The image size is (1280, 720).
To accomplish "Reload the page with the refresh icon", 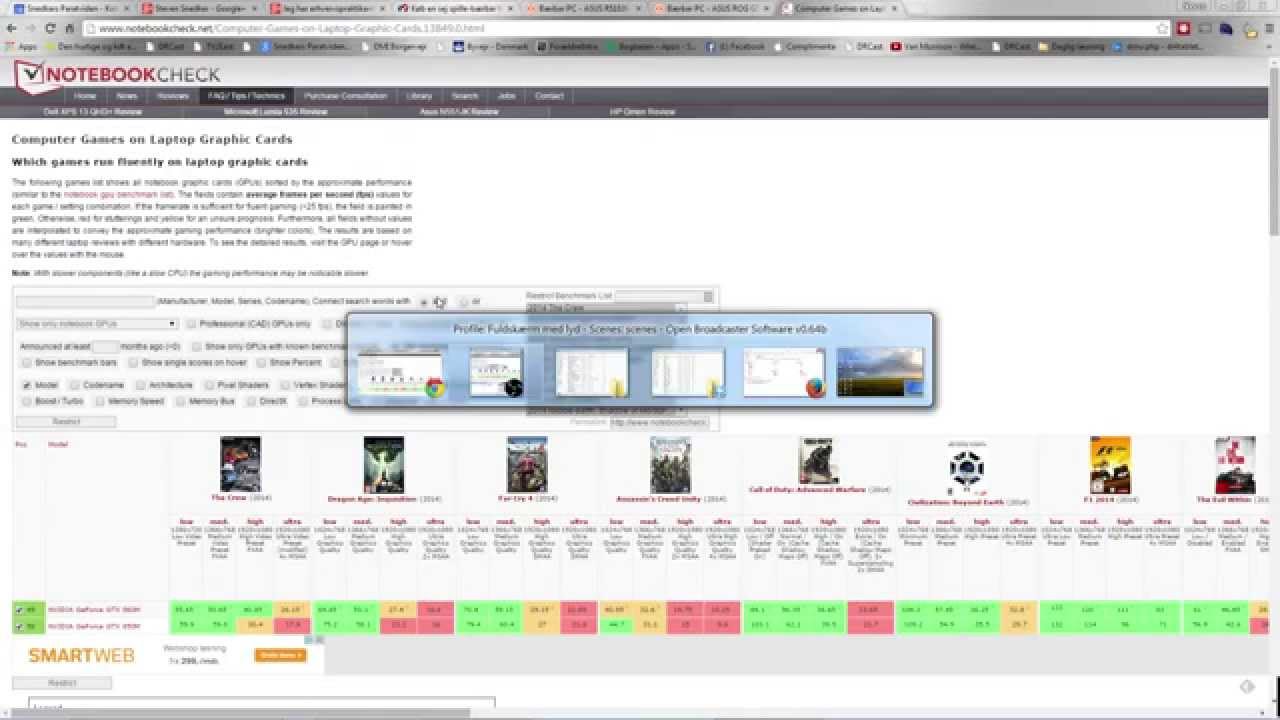I will 50,29.
